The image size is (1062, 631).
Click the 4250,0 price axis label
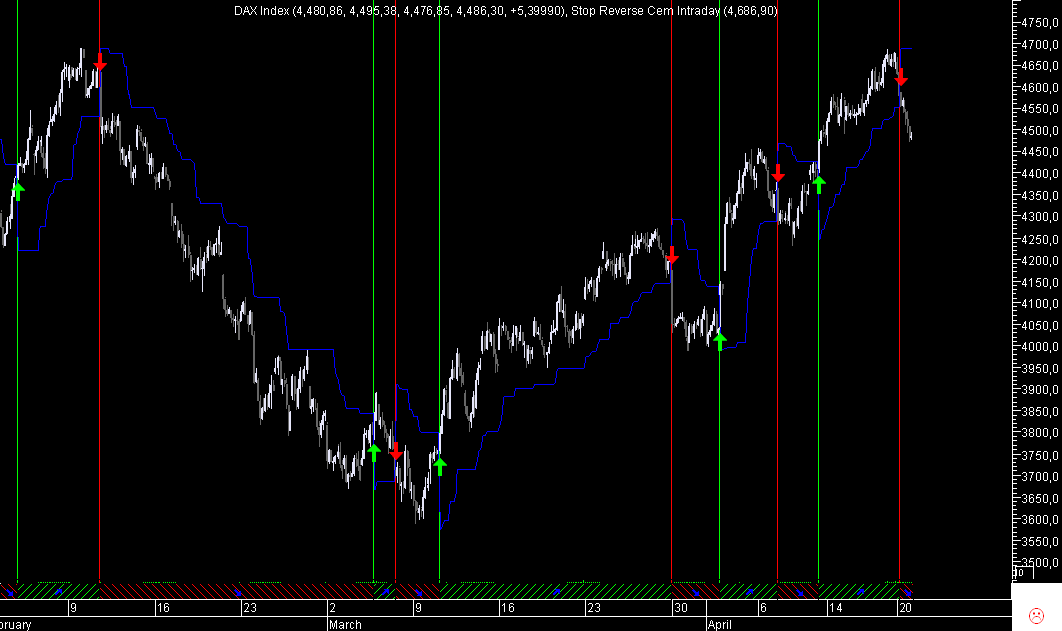(x=1040, y=239)
